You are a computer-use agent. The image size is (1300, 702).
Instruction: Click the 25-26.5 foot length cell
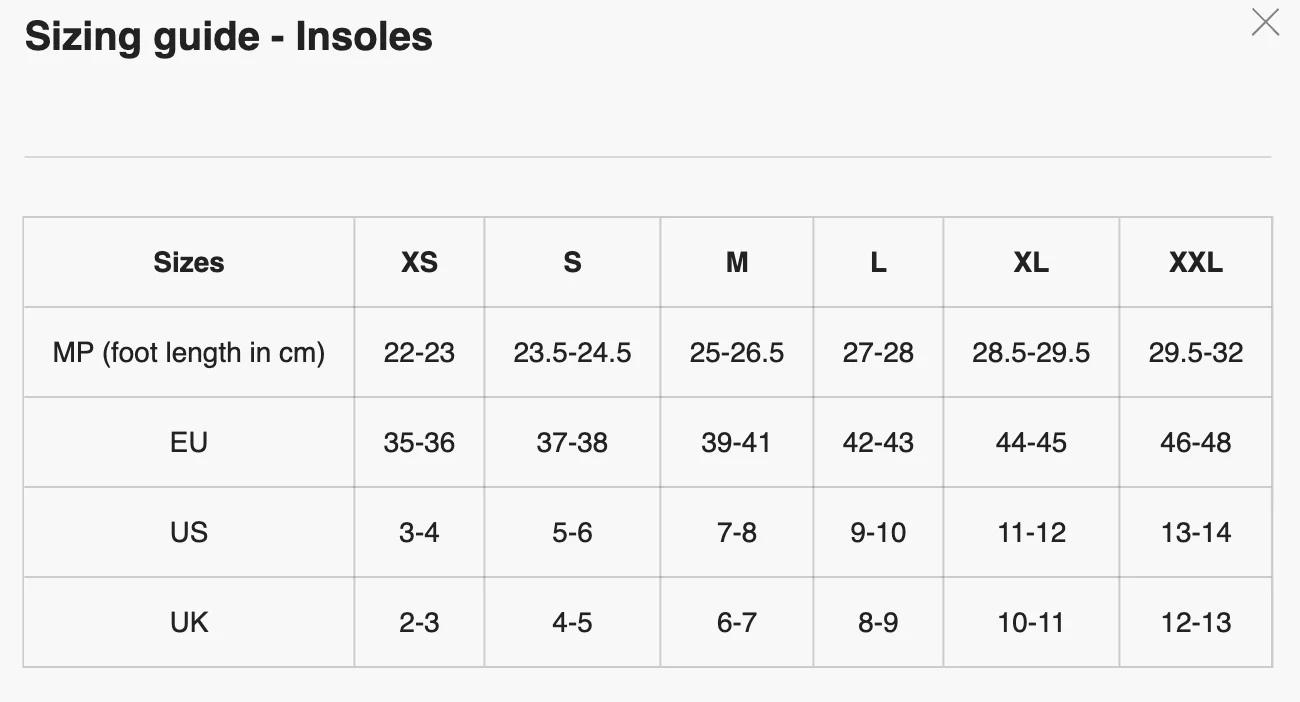737,352
